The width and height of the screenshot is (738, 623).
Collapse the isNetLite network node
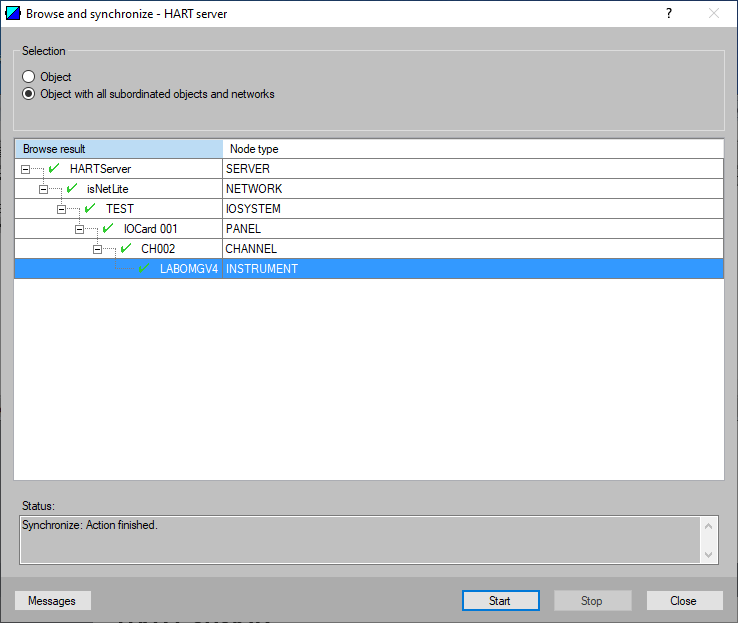coord(43,189)
